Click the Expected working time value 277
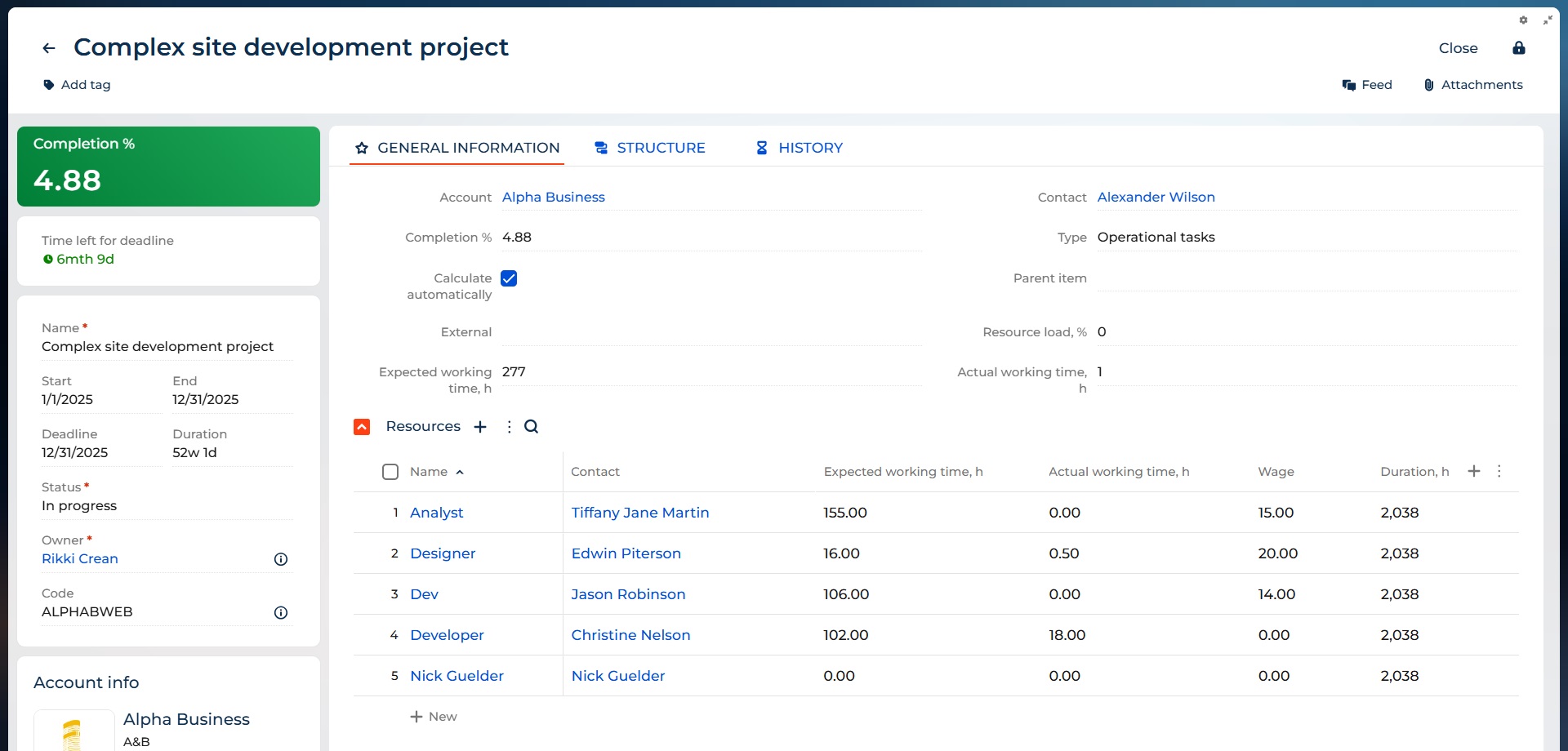1568x751 pixels. pyautogui.click(x=514, y=372)
